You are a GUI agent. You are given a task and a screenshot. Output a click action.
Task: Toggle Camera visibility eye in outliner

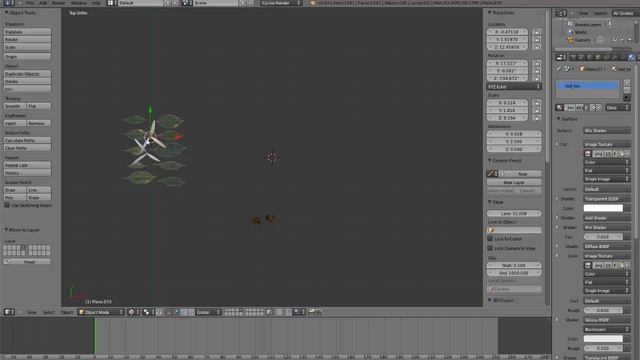coord(615,40)
